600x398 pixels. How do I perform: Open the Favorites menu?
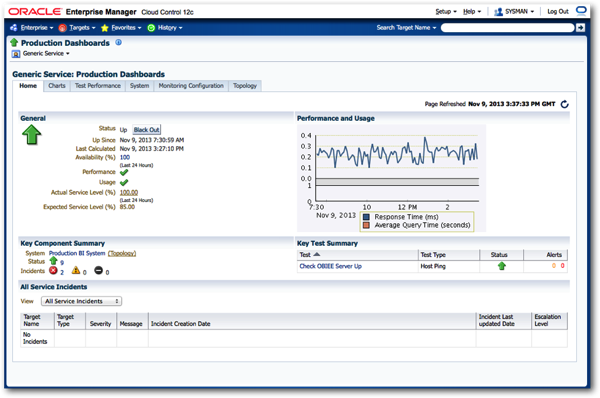coord(126,28)
